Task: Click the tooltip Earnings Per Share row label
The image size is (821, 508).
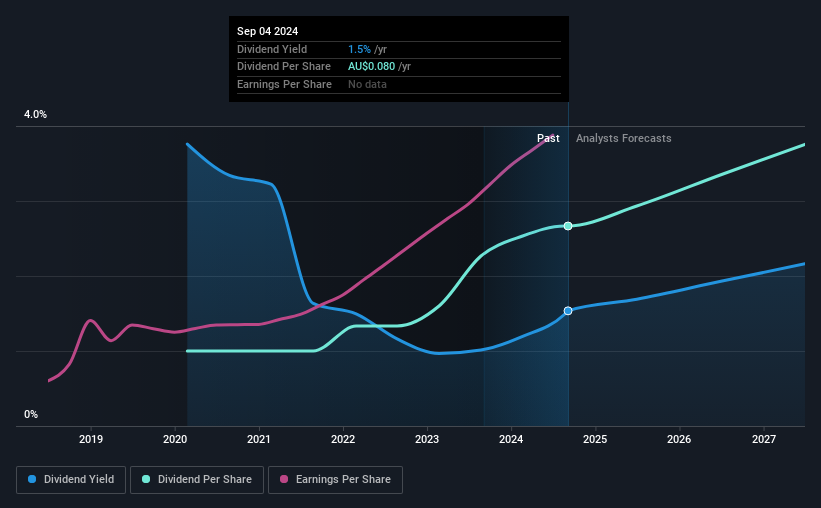Action: coord(284,84)
